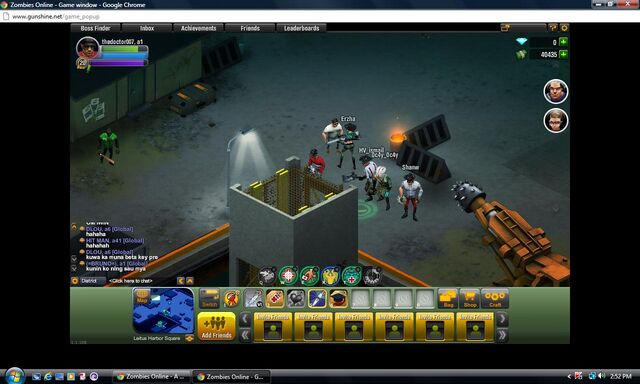Screen dimensions: 640x384
Task: Open the Bag inventory icon
Action: (x=448, y=299)
